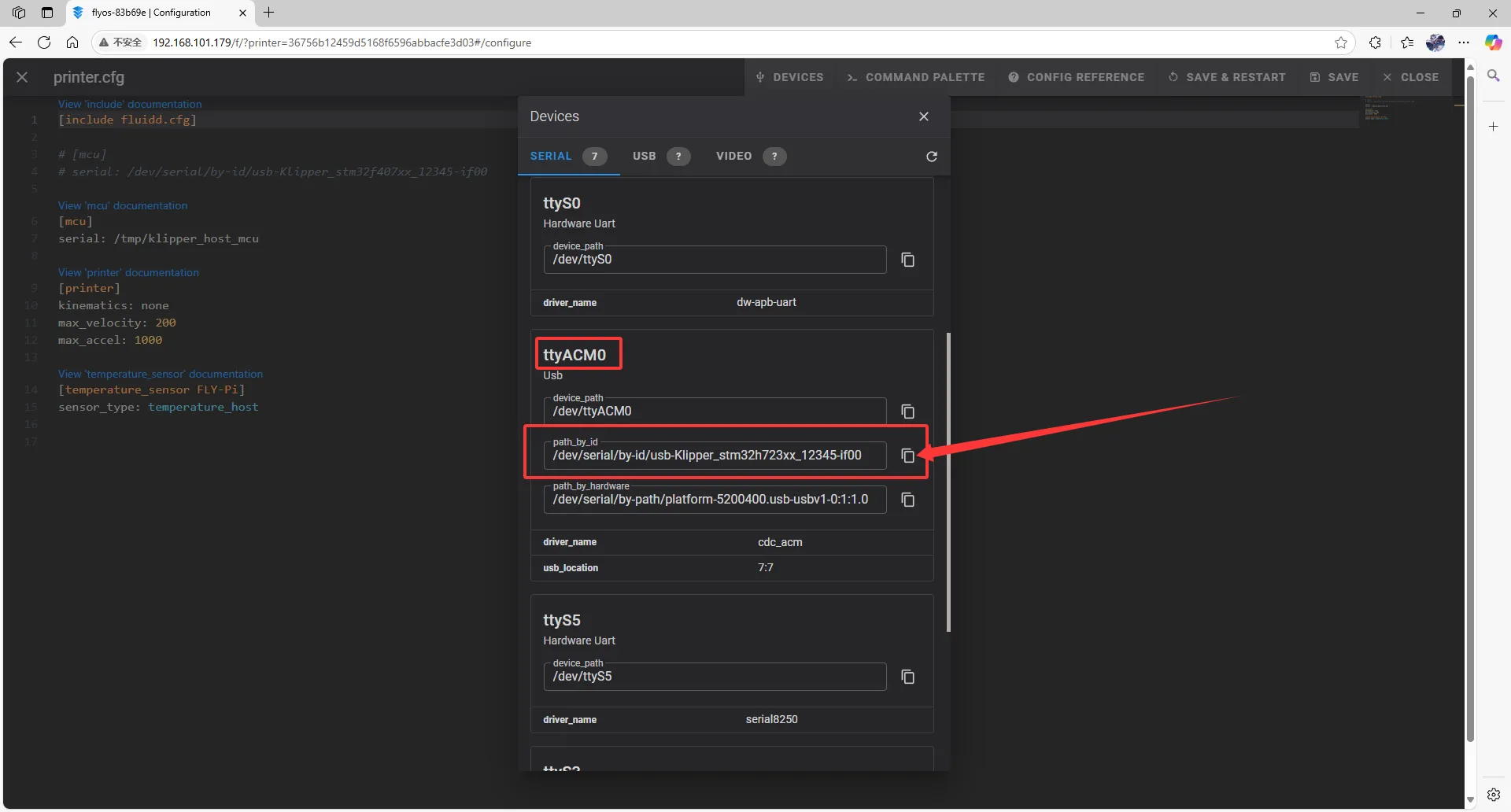This screenshot has width=1511, height=812.
Task: Click Save & Restart
Action: [x=1227, y=77]
